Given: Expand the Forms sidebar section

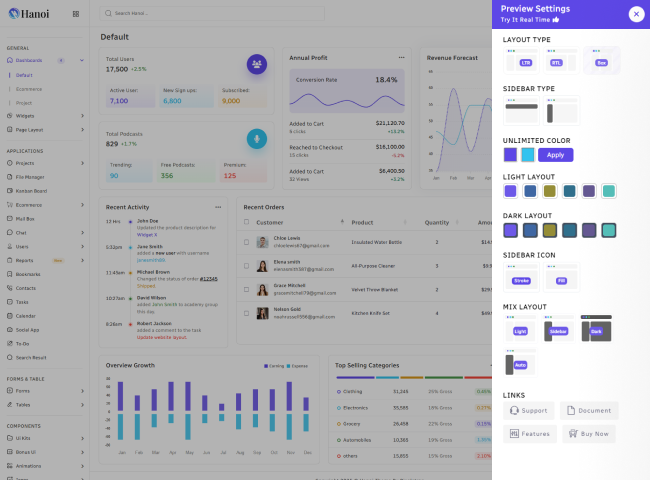Looking at the screenshot, I should pos(45,391).
